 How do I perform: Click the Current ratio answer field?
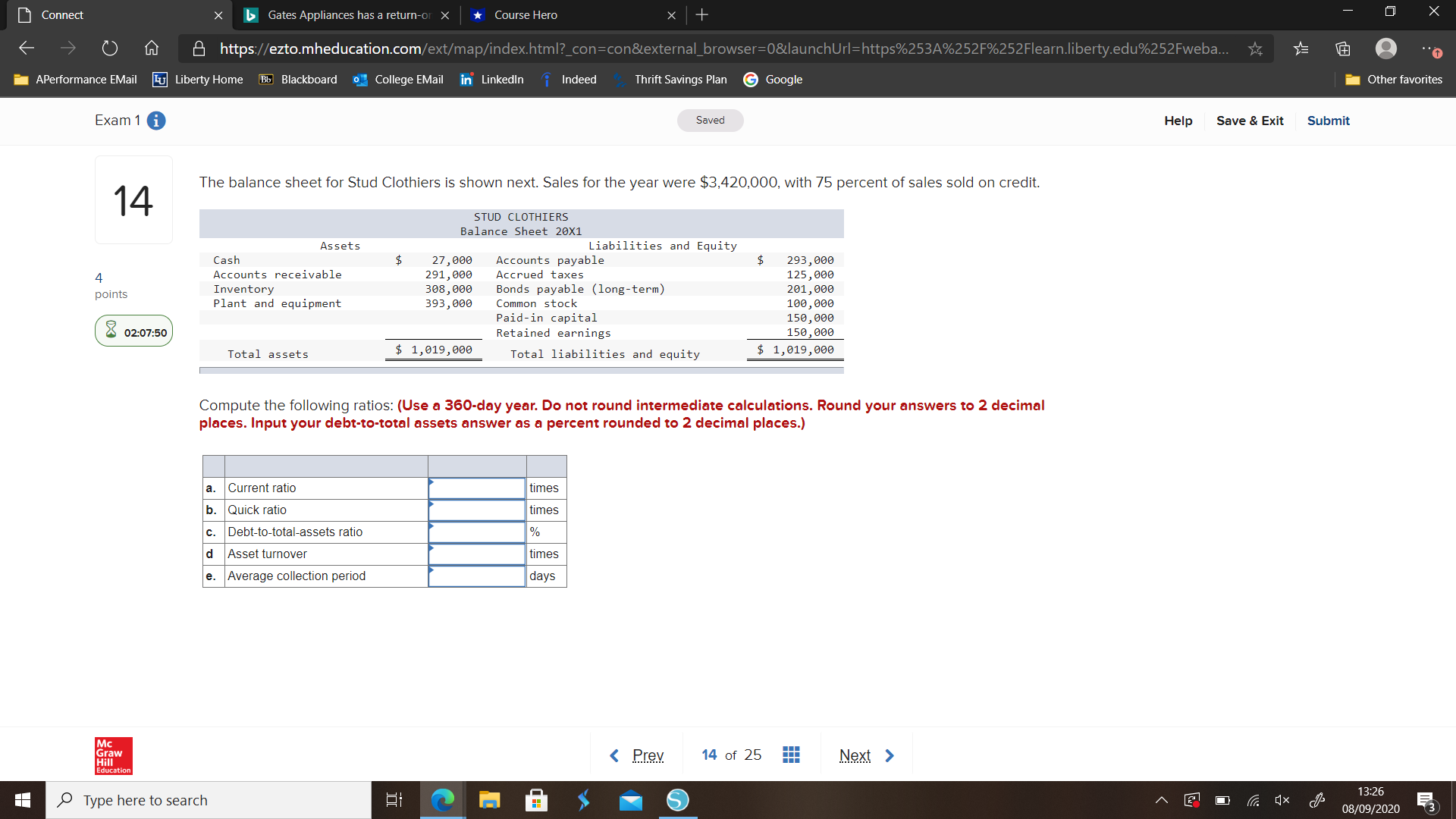point(477,488)
